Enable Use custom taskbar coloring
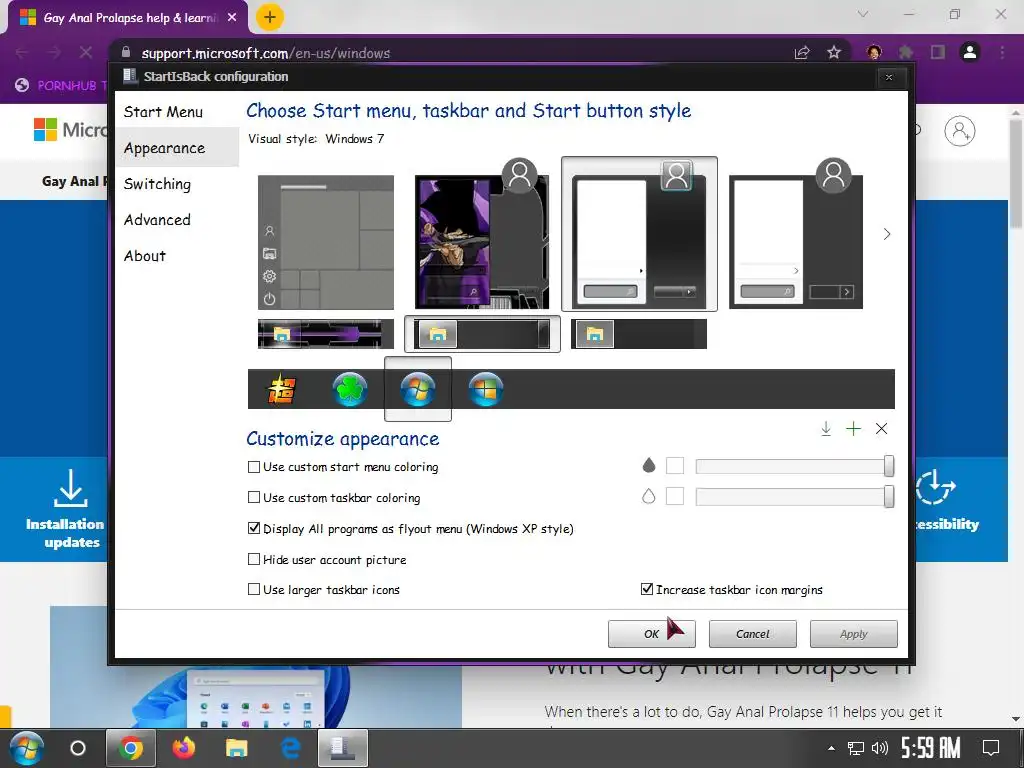Viewport: 1024px width, 768px height. coord(254,498)
